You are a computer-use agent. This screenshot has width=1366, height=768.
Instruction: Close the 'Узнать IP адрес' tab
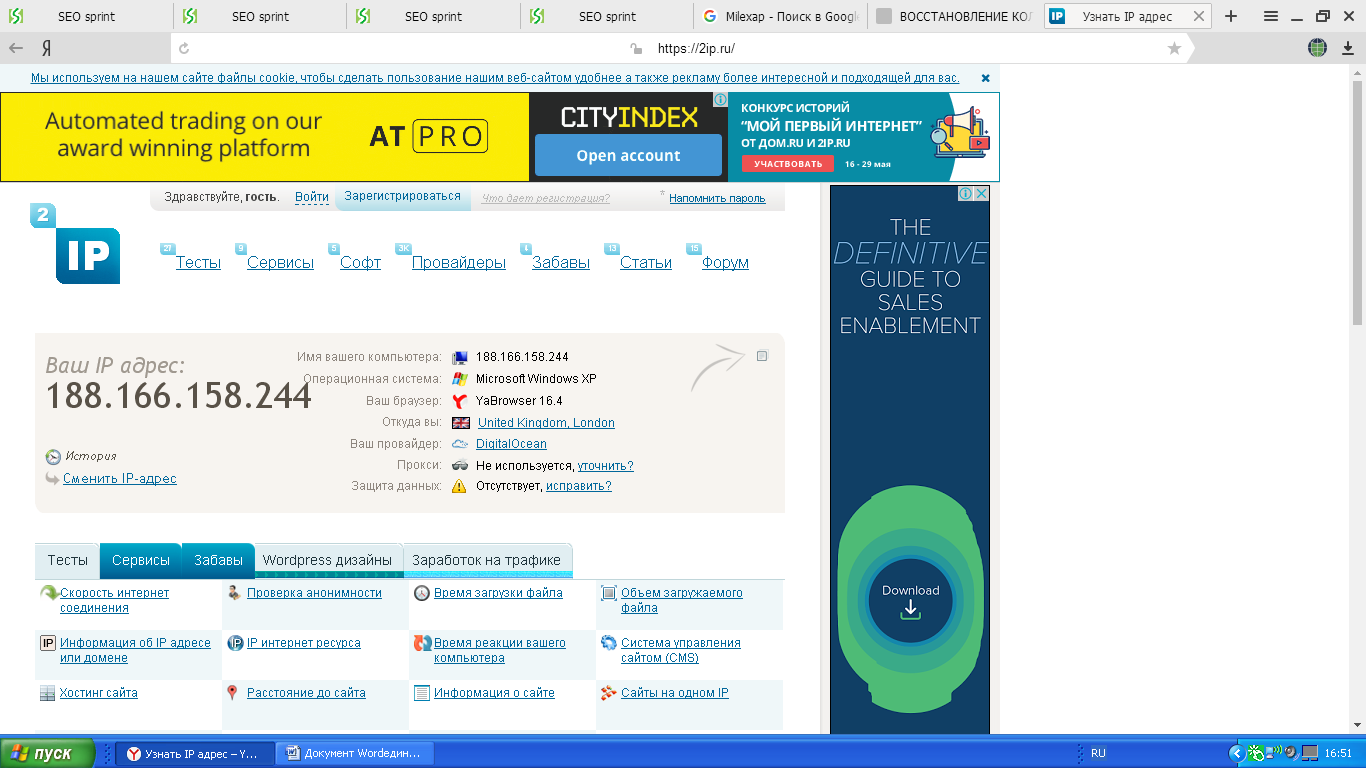click(x=1198, y=16)
